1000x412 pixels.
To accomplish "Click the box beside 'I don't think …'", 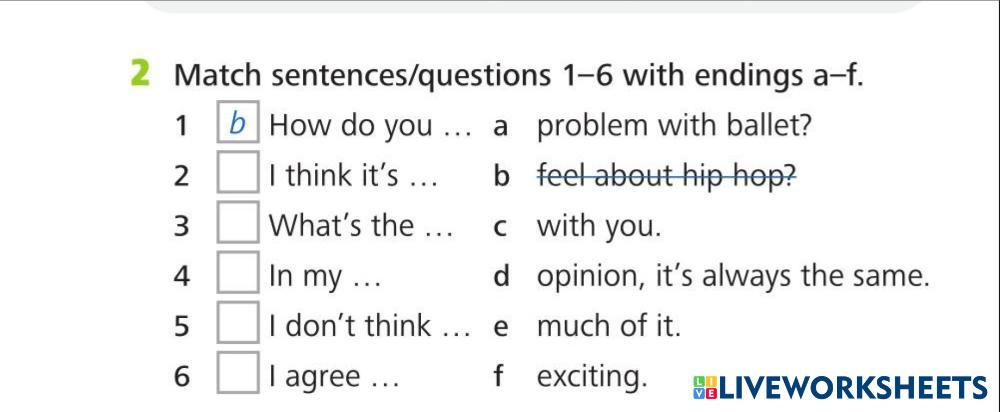I will [x=238, y=326].
